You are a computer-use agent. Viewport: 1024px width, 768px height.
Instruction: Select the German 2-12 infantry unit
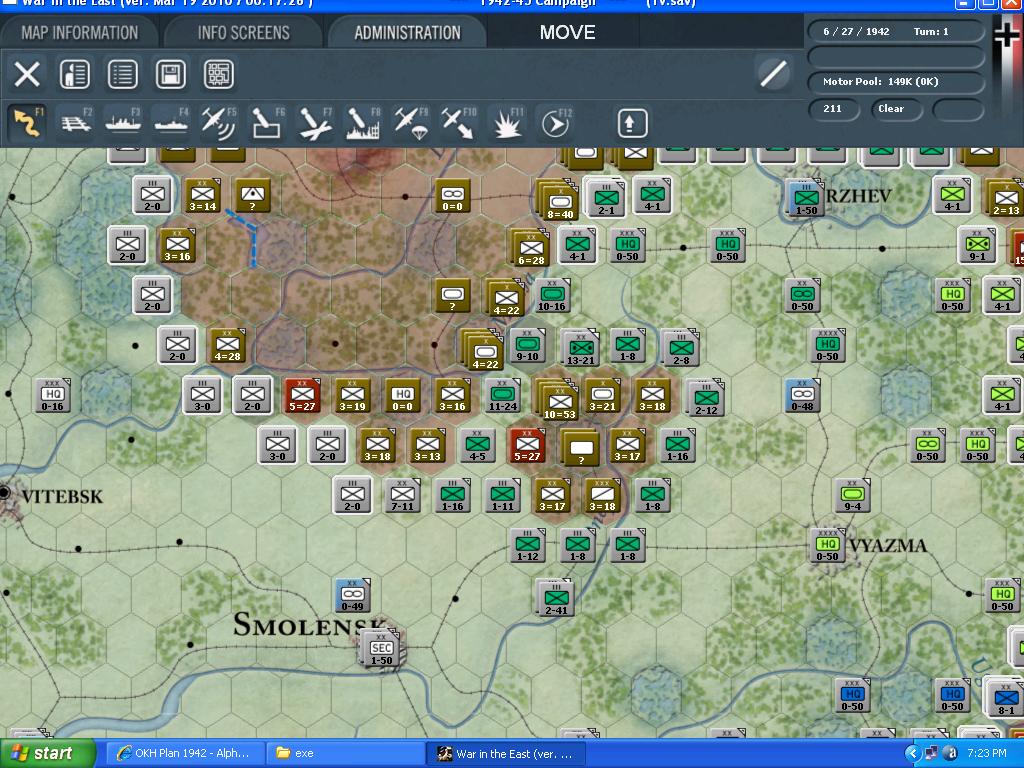pyautogui.click(x=706, y=398)
